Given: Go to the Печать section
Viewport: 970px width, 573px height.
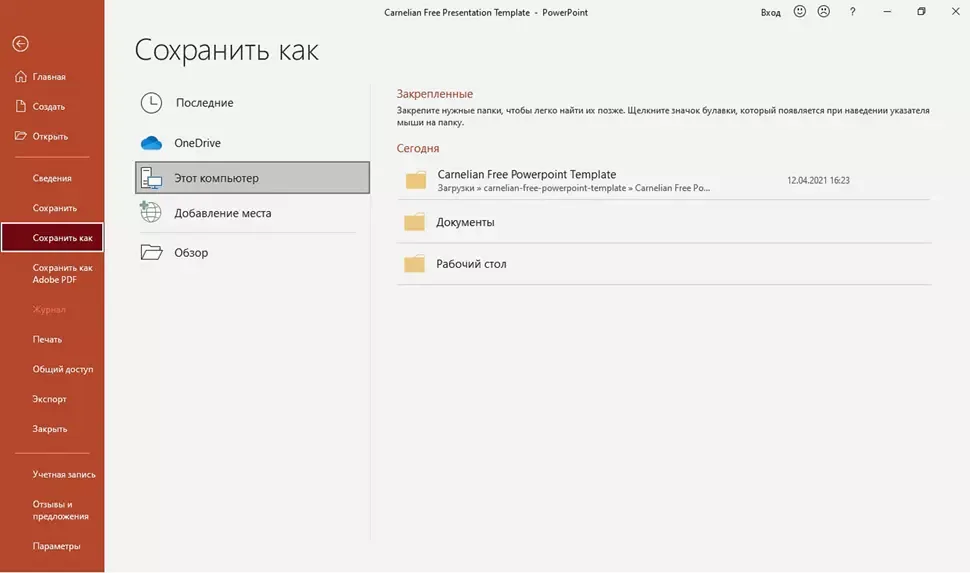Looking at the screenshot, I should tap(47, 339).
